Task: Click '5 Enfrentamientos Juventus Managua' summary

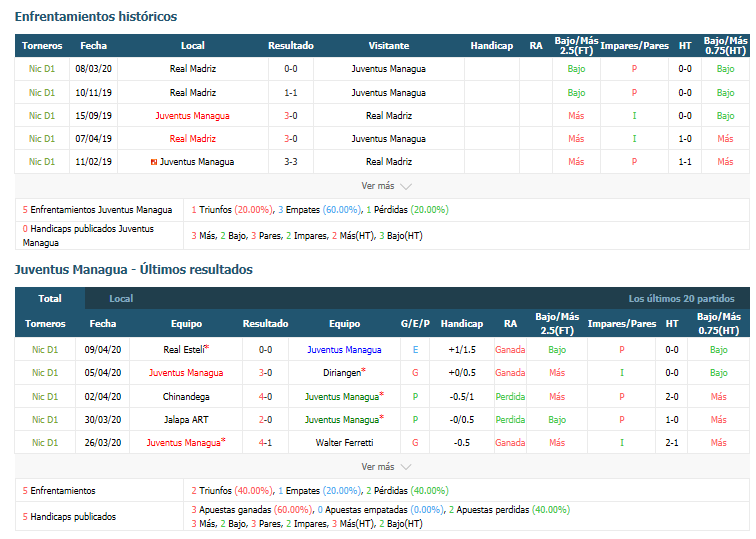Action: tap(97, 210)
